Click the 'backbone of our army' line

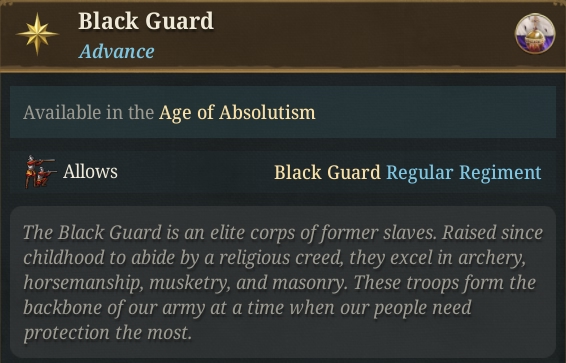(x=247, y=307)
